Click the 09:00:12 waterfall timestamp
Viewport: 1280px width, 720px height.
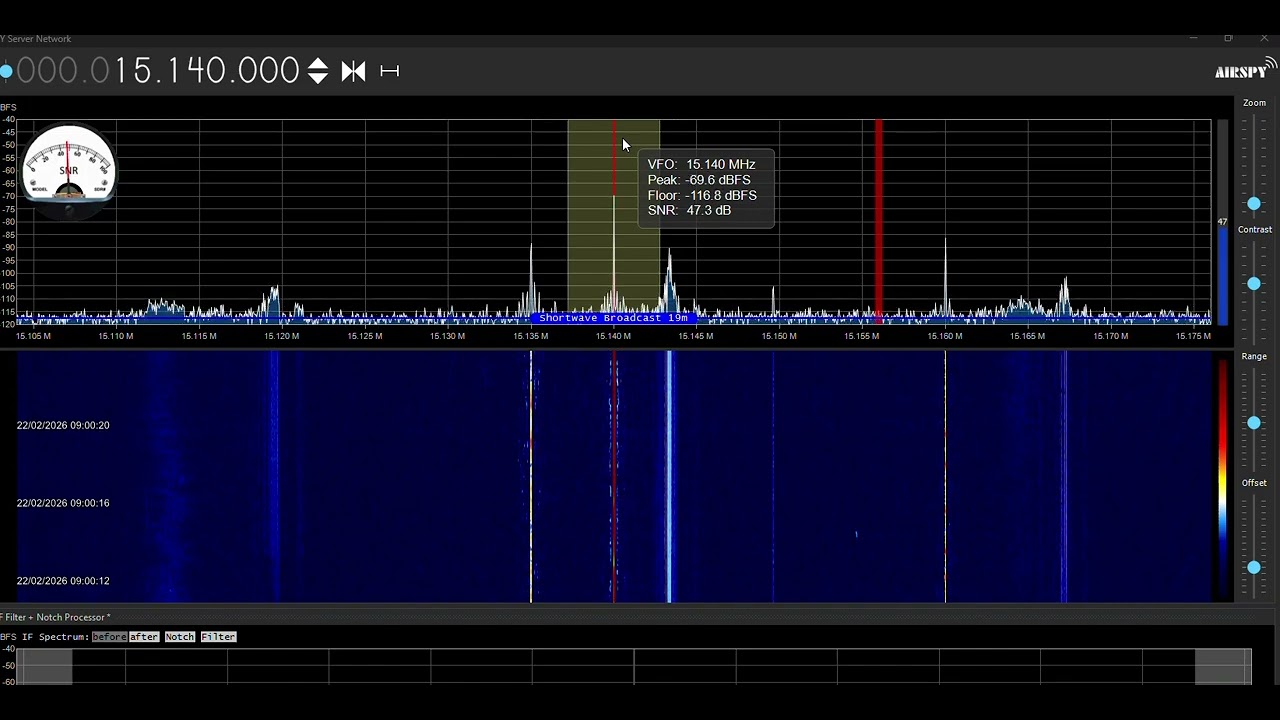[x=63, y=581]
